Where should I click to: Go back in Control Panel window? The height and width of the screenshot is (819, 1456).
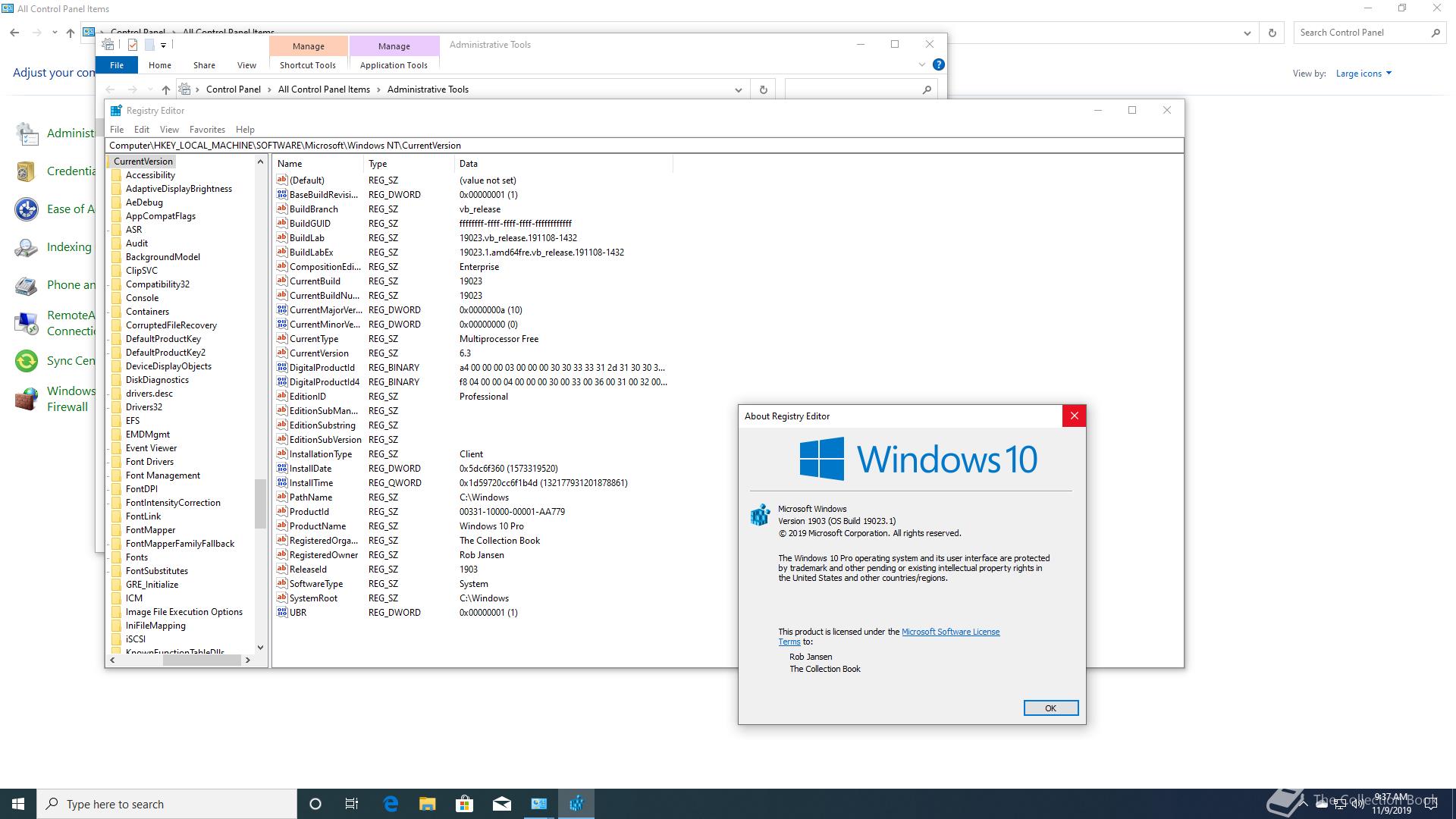(14, 33)
